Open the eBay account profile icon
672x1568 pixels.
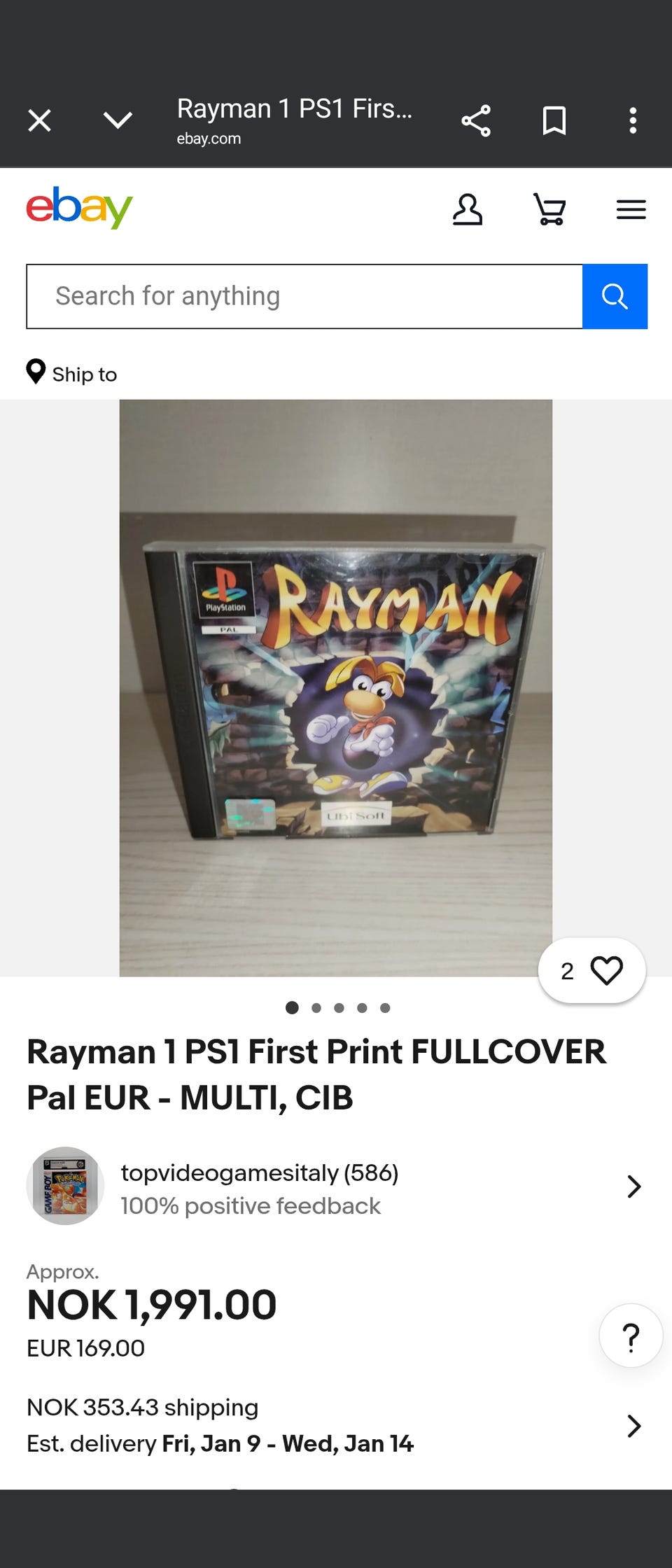click(468, 209)
